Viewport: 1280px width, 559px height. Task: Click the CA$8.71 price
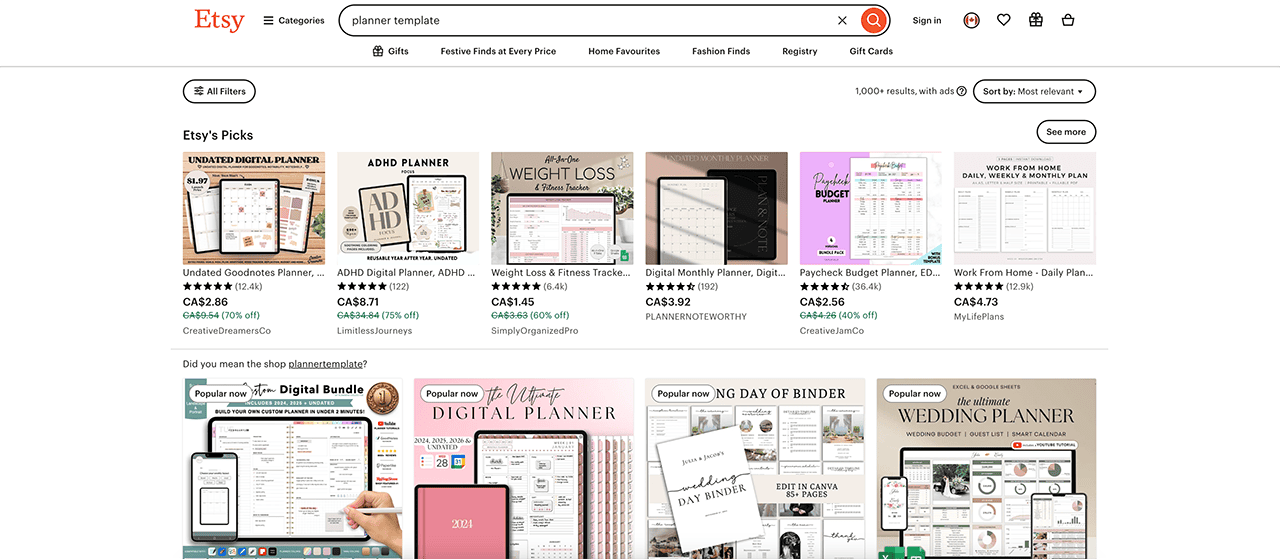coord(358,302)
